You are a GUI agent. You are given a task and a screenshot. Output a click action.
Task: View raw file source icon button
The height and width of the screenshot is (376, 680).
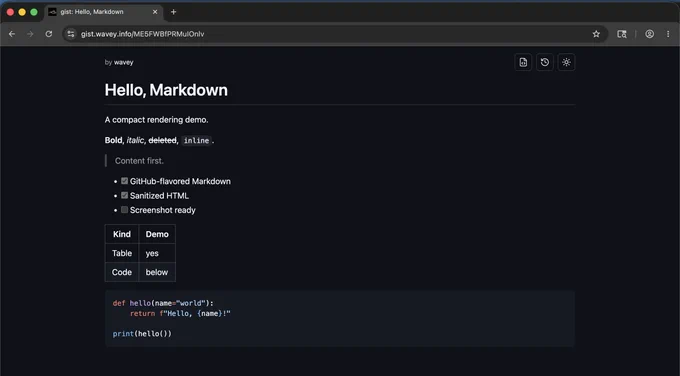coord(523,62)
